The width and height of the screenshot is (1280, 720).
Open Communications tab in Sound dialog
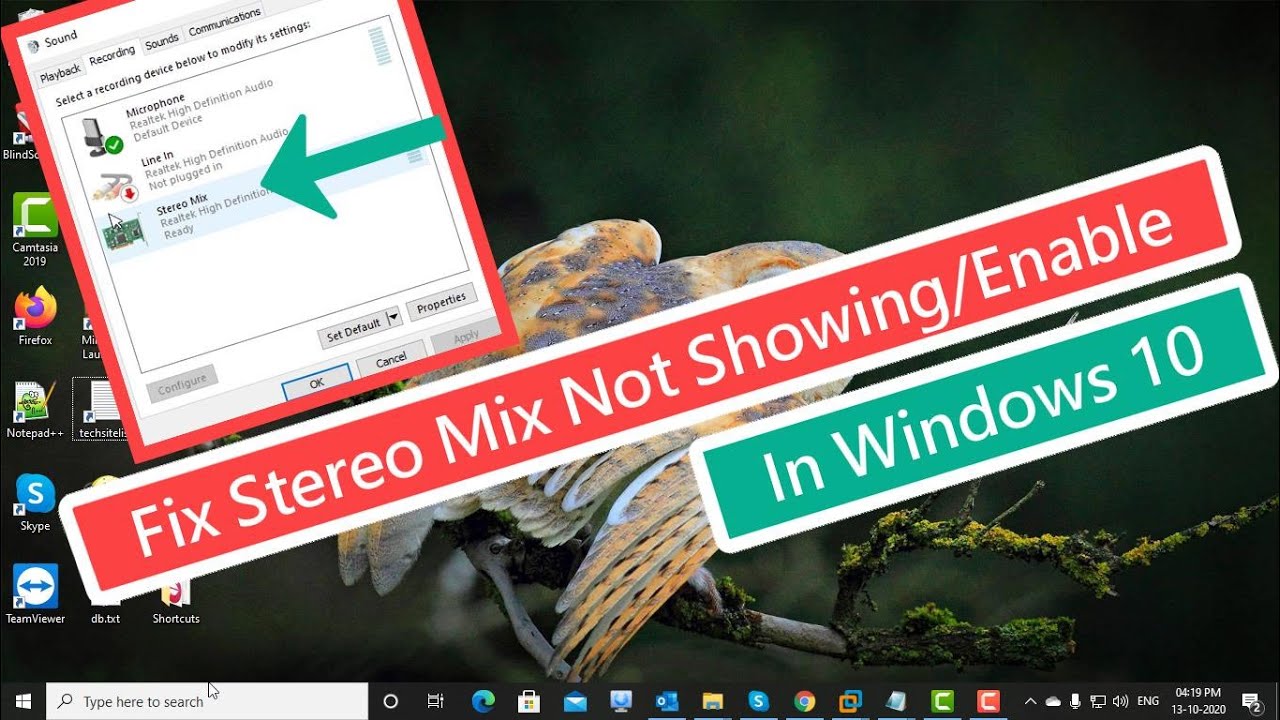click(x=225, y=21)
